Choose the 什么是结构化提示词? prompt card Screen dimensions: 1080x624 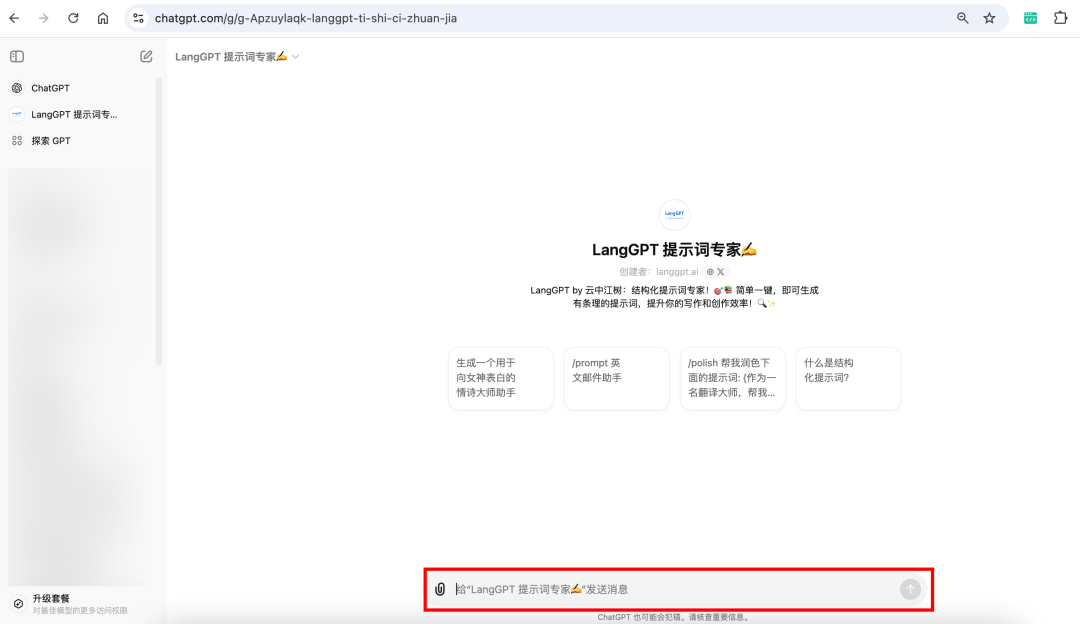(848, 379)
